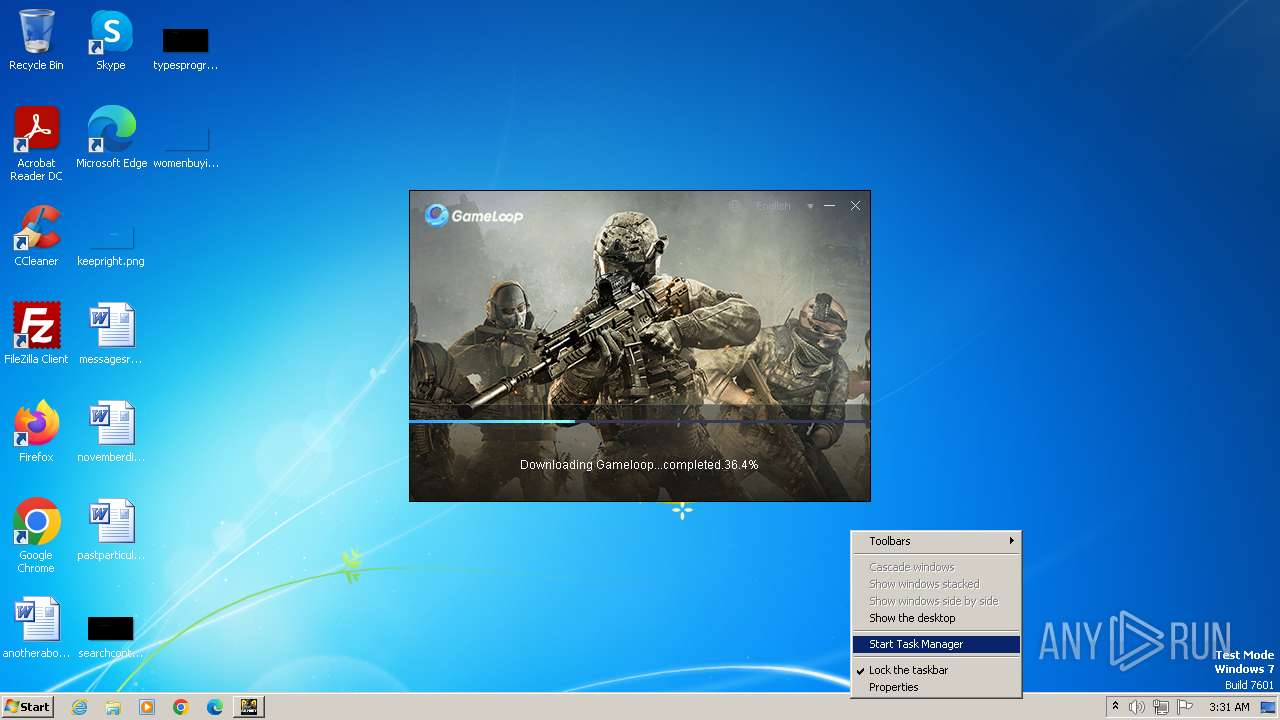Select the keepright.png file icon

click(x=110, y=245)
